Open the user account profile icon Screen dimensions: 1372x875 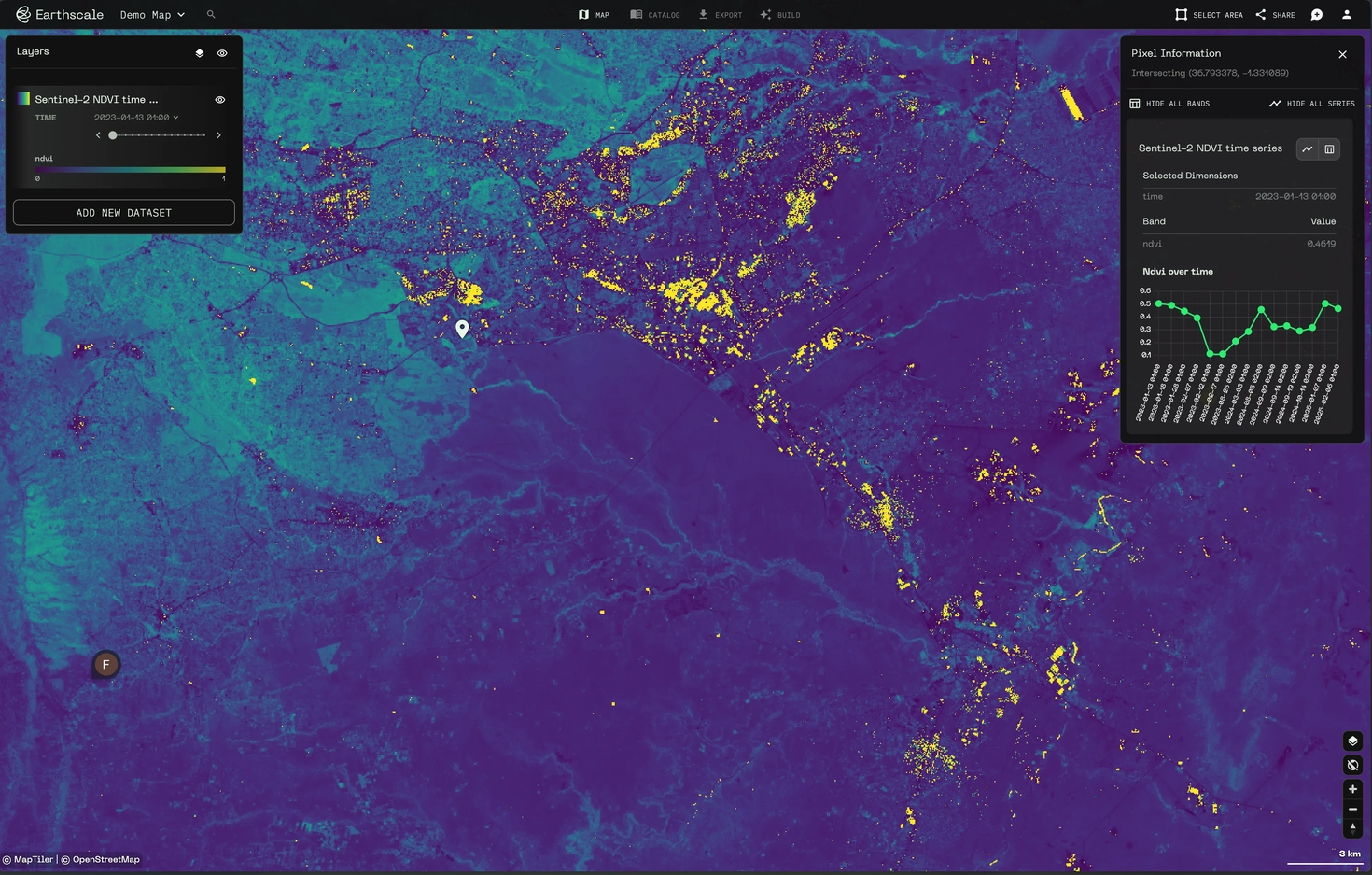pos(1347,15)
